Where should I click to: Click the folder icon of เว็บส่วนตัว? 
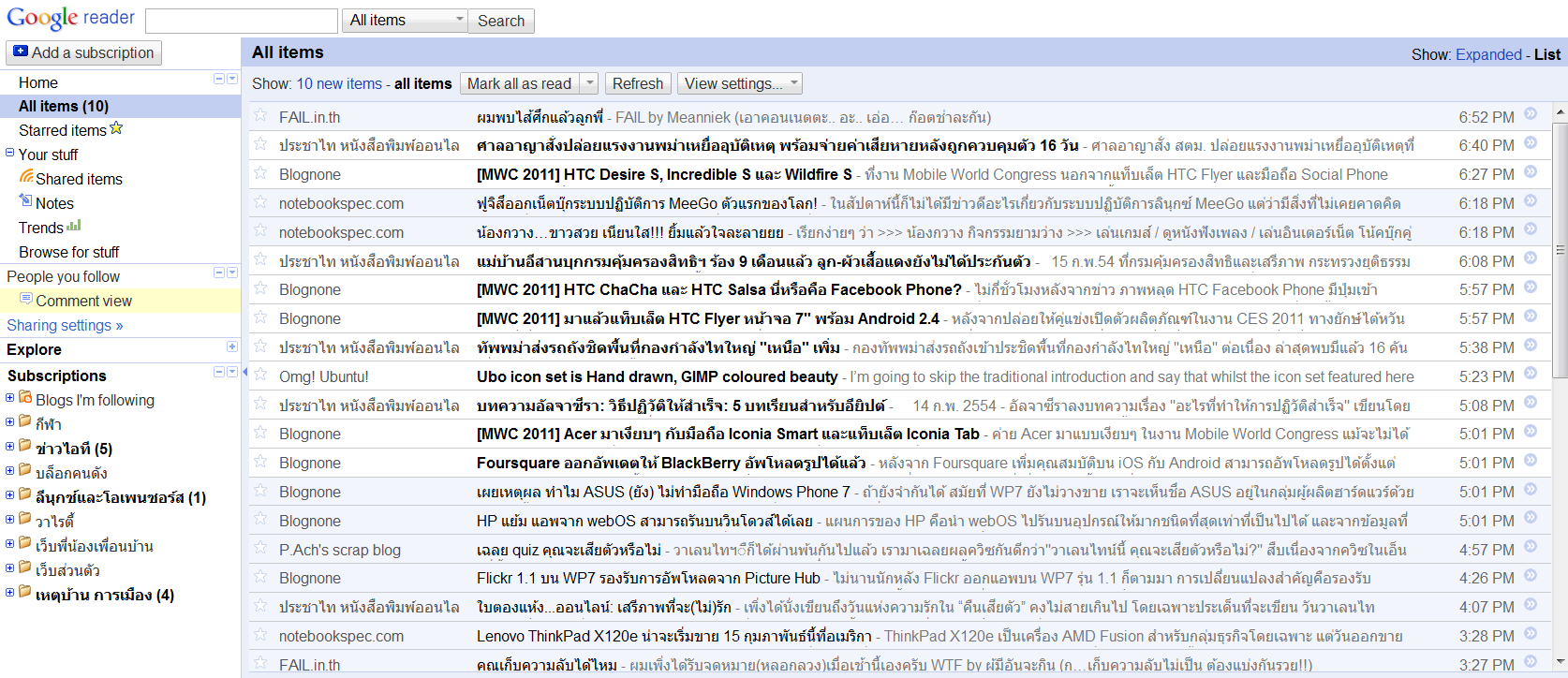[x=25, y=568]
